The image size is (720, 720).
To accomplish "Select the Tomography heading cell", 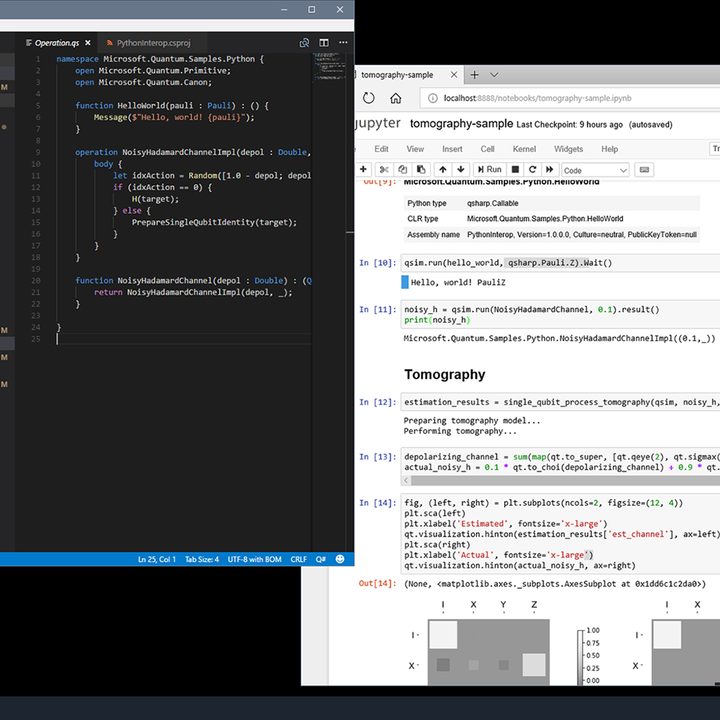I will (444, 375).
